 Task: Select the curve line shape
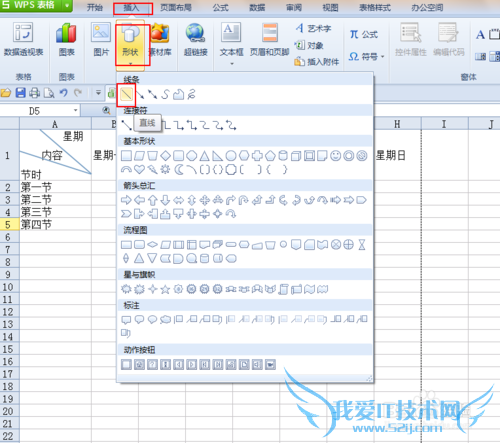pyautogui.click(x=165, y=95)
